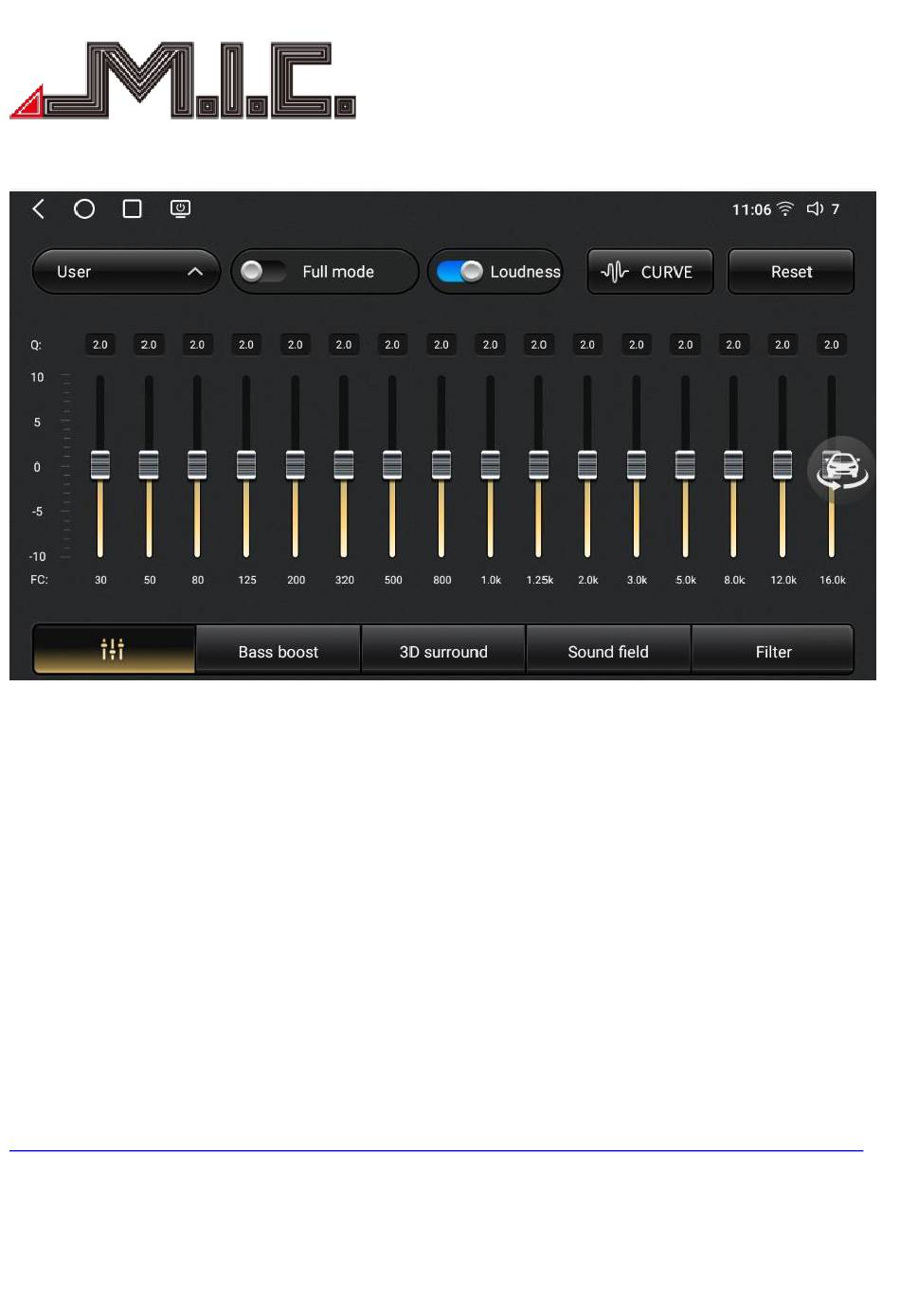Tap the Q value above 200 Hz
Image resolution: width=900 pixels, height=1316 pixels.
click(296, 345)
